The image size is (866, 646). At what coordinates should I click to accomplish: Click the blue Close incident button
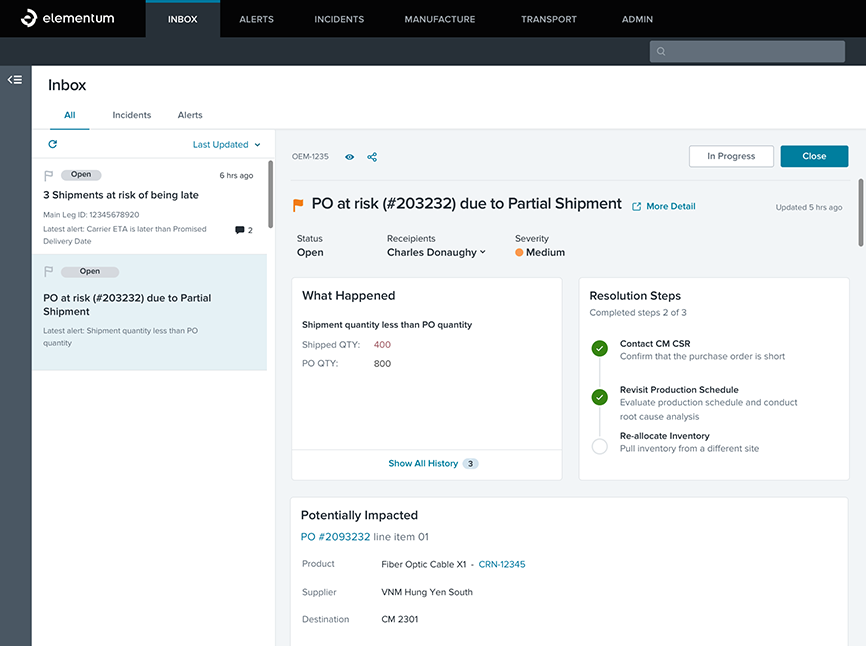coord(814,156)
